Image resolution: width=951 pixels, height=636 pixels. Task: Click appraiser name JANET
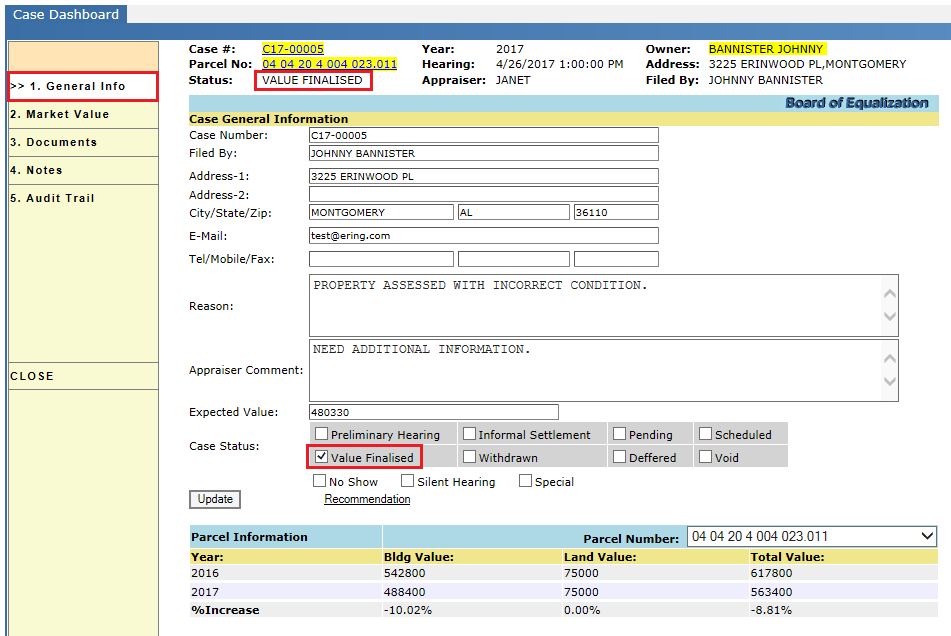[513, 80]
